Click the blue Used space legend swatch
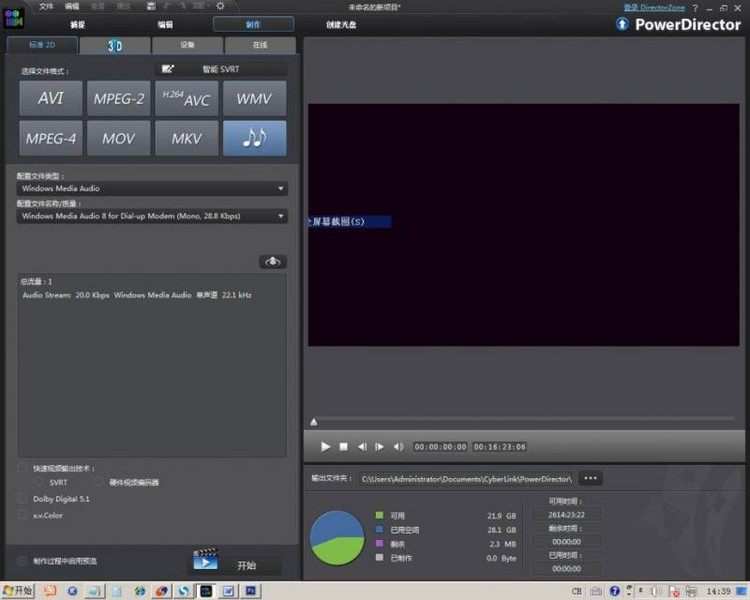Viewport: 750px width, 600px height. (379, 529)
